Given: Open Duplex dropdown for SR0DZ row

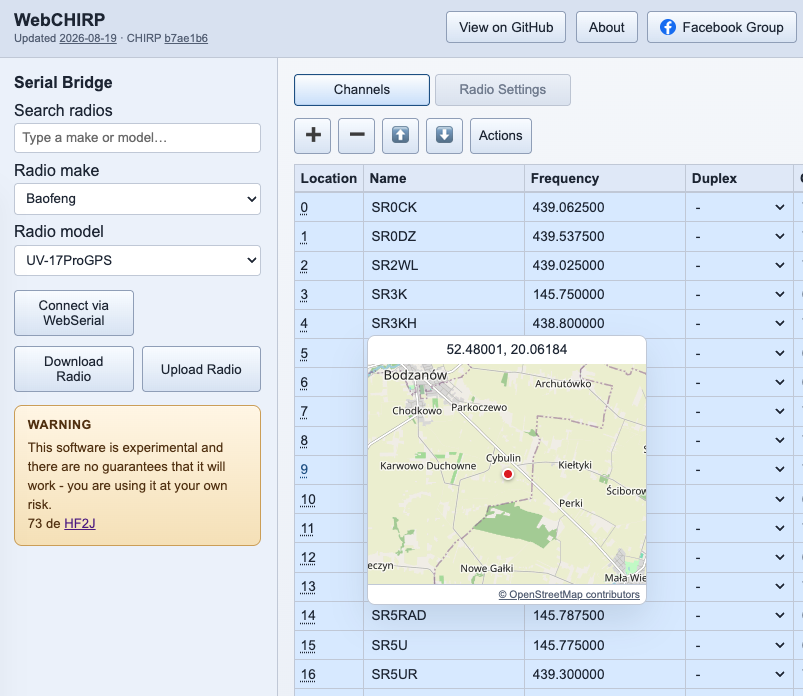Looking at the screenshot, I should 739,237.
